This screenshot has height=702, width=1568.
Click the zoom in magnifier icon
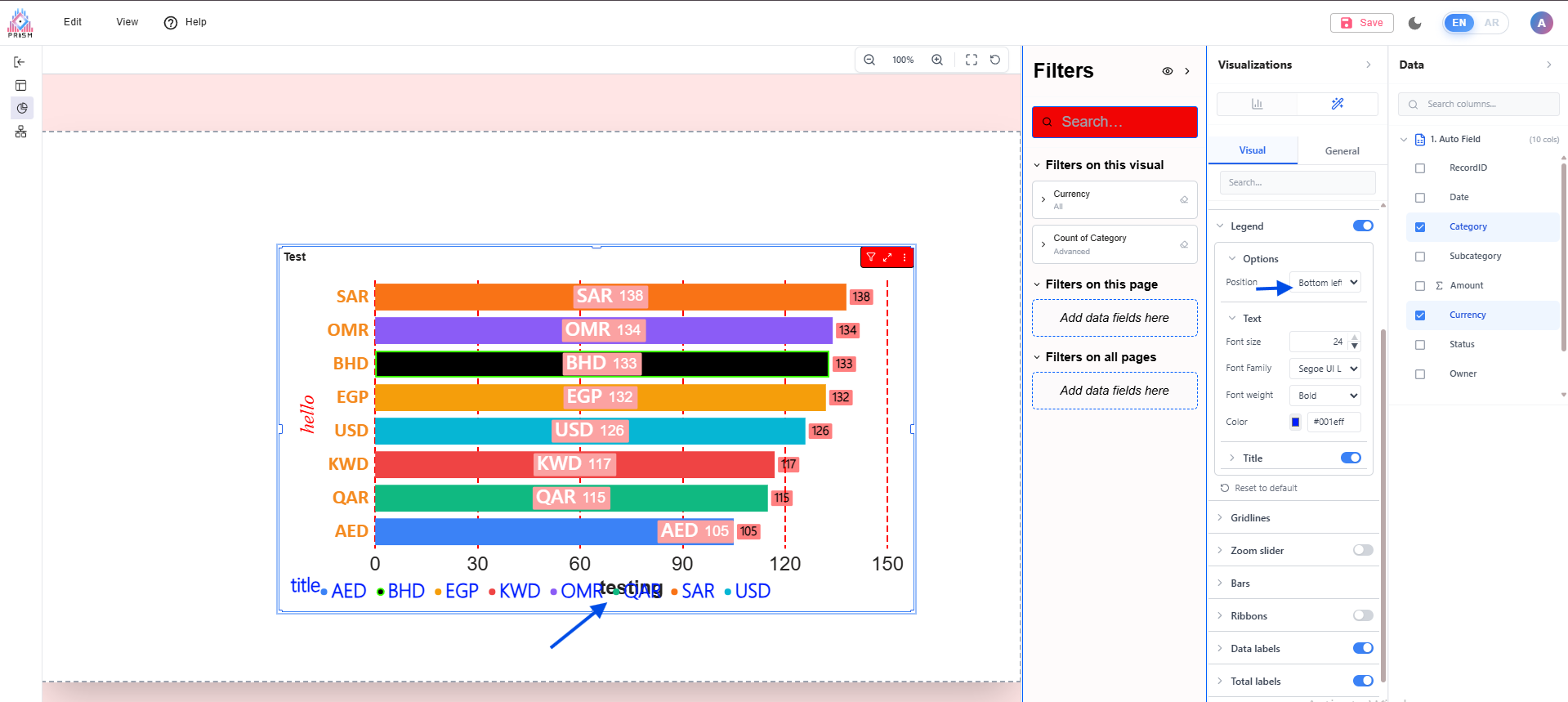click(937, 60)
